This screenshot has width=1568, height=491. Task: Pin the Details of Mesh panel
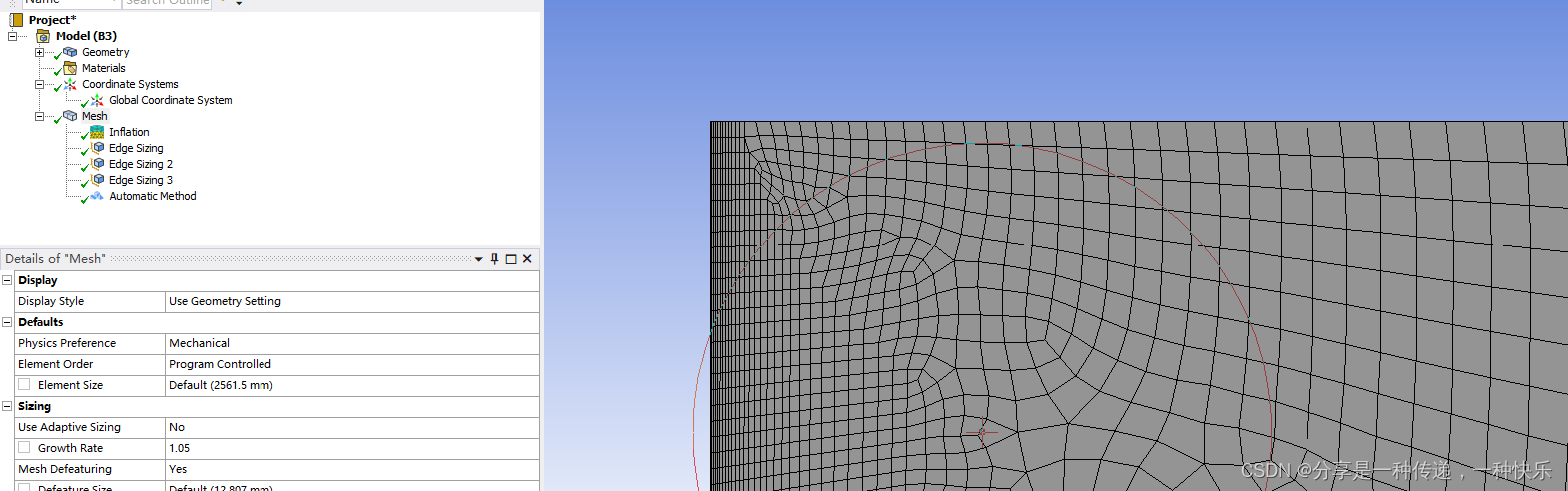[494, 259]
